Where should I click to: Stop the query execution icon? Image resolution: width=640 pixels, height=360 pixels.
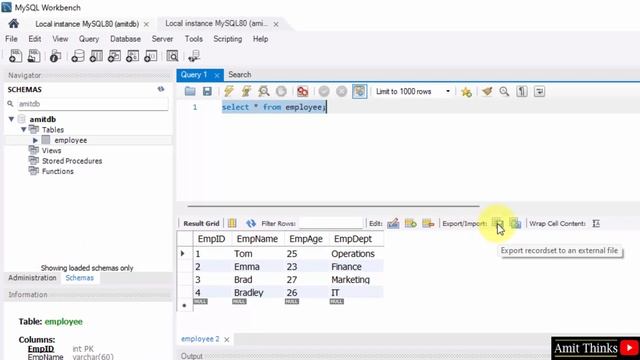[281, 91]
